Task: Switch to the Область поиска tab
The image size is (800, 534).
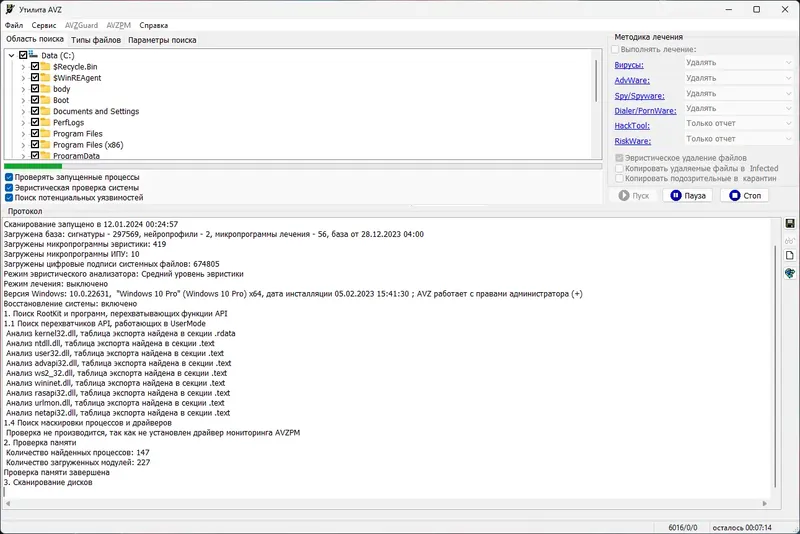Action: pyautogui.click(x=35, y=39)
